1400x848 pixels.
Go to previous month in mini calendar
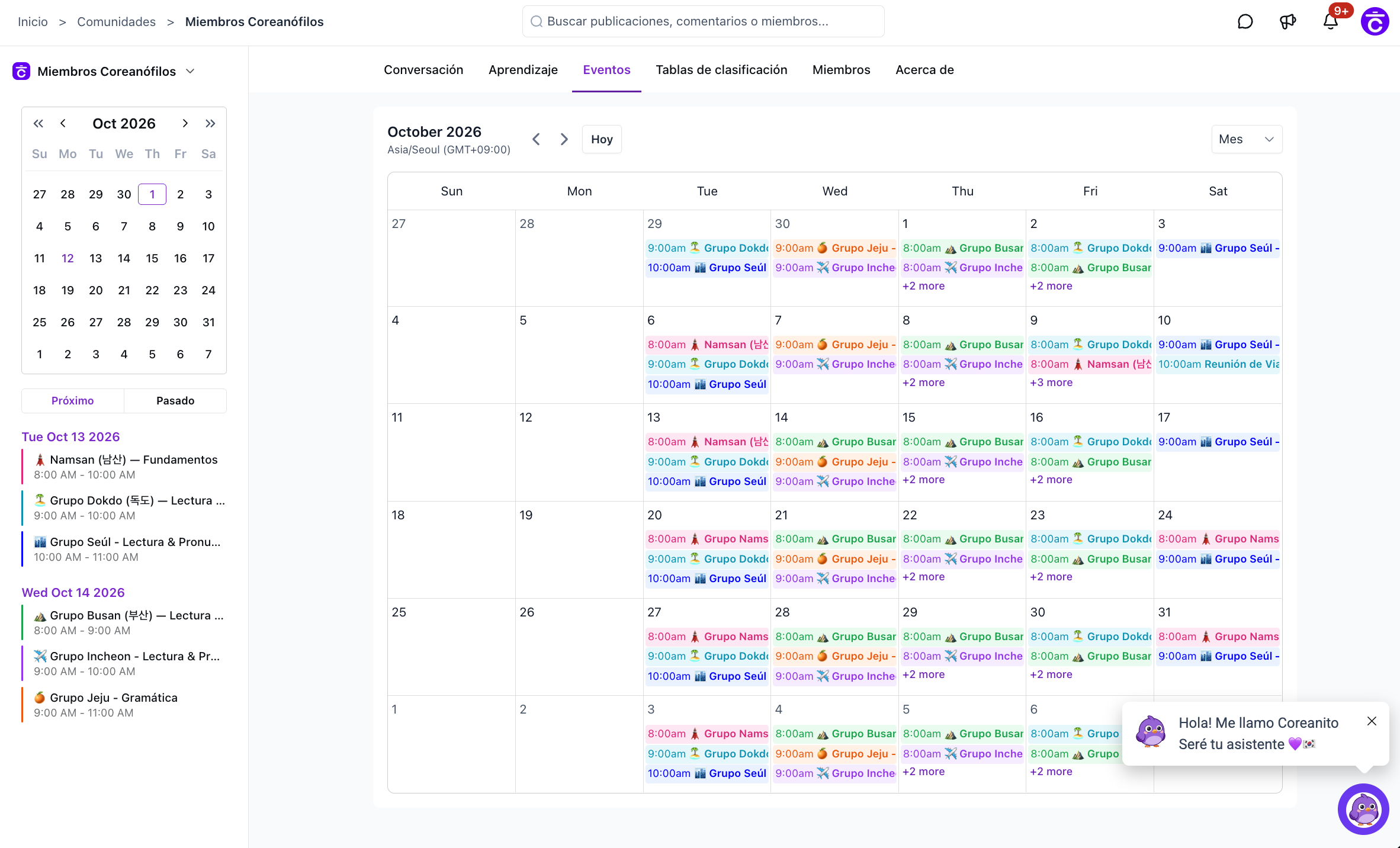point(63,123)
